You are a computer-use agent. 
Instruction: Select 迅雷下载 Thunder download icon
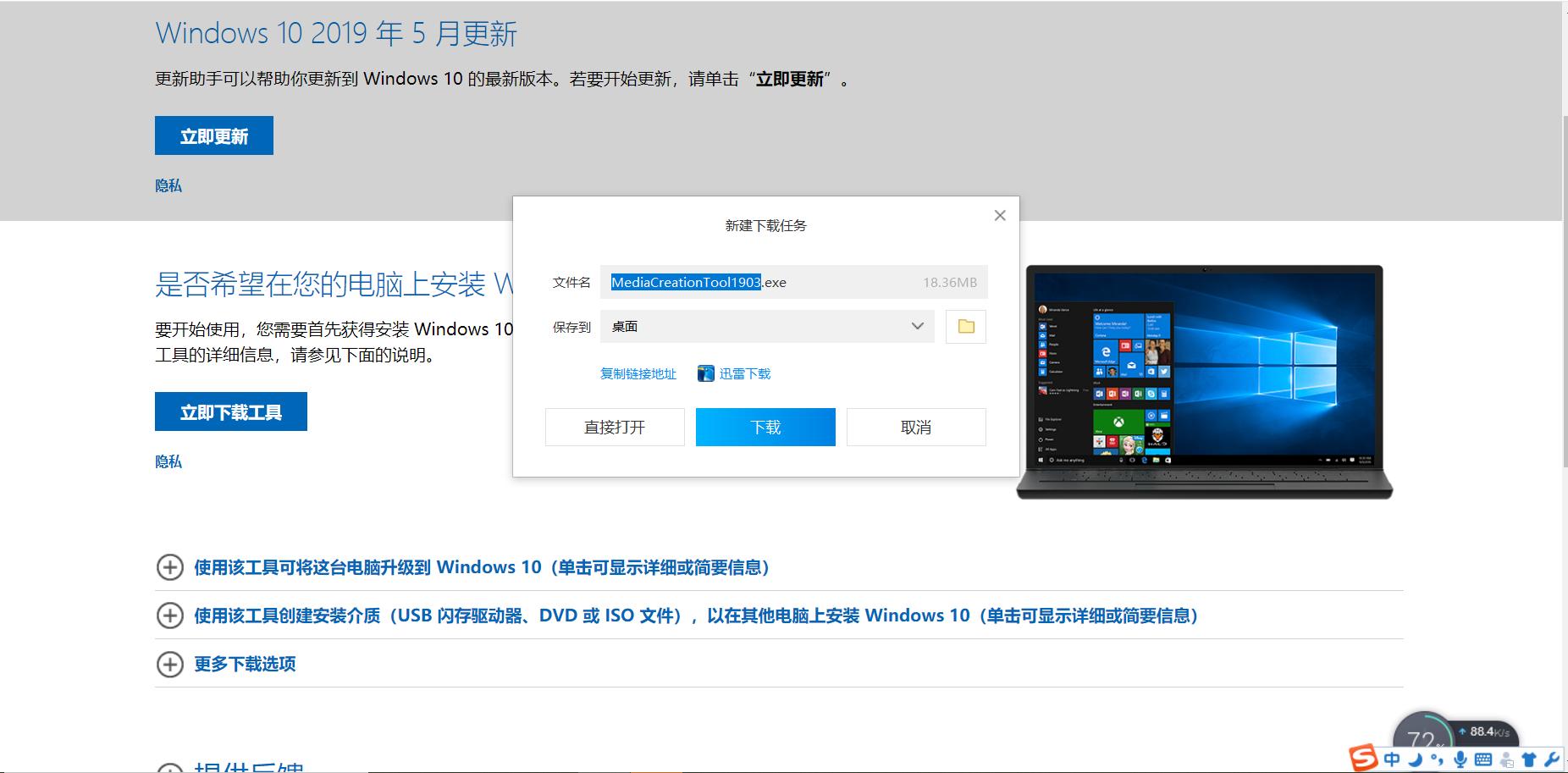733,373
